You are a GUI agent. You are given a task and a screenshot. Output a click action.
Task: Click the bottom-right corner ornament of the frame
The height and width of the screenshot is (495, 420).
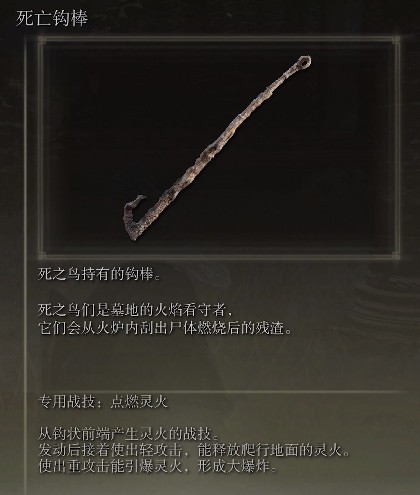(x=396, y=256)
